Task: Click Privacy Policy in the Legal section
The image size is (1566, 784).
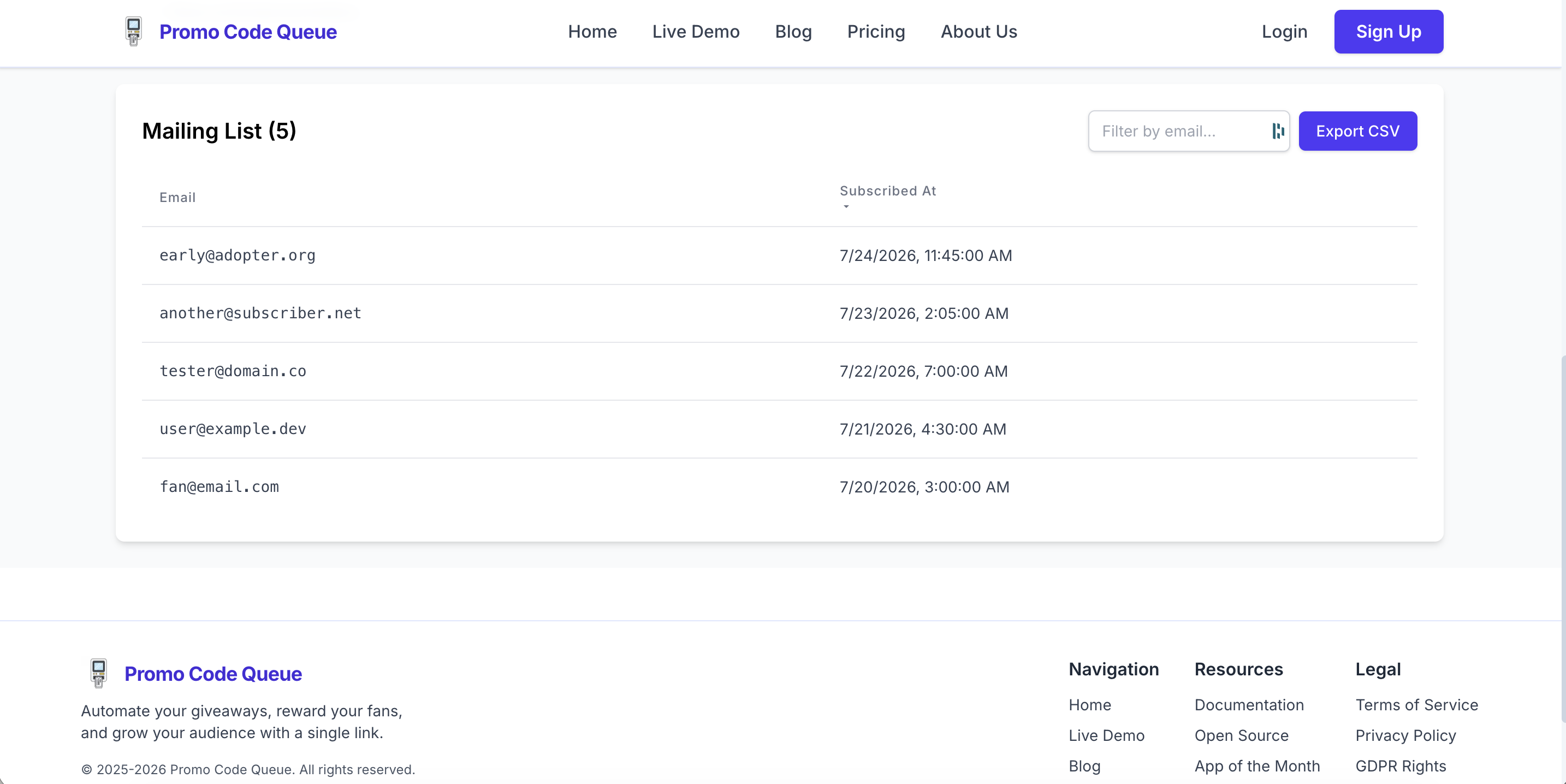Action: coord(1405,735)
